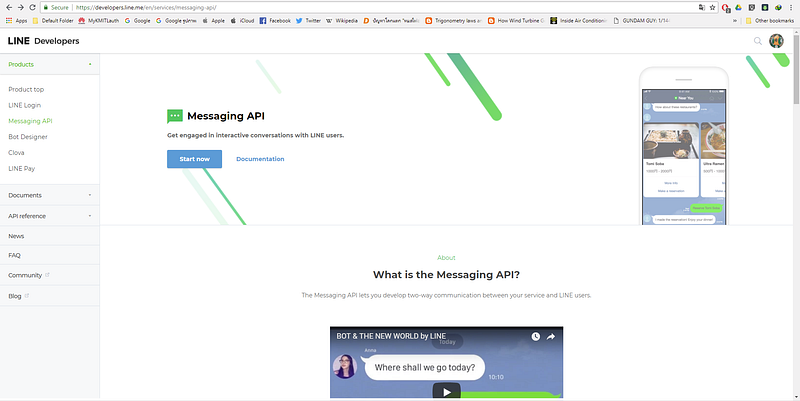Bookmark this page with the star icon
This screenshot has height=401, width=800.
712,8
